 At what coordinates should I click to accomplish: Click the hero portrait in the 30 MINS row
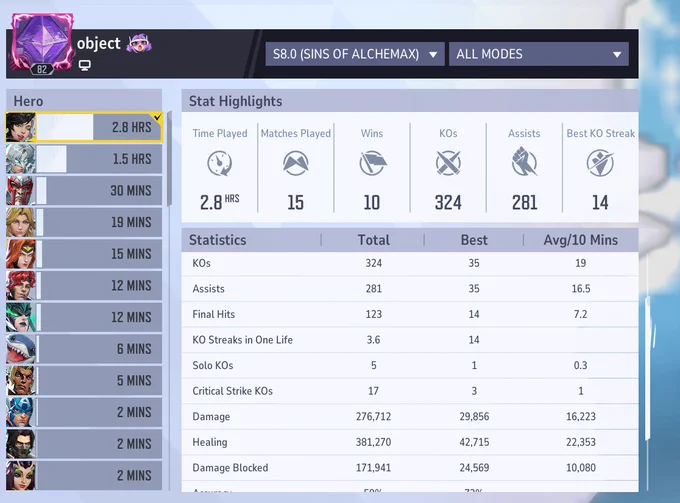(x=21, y=191)
